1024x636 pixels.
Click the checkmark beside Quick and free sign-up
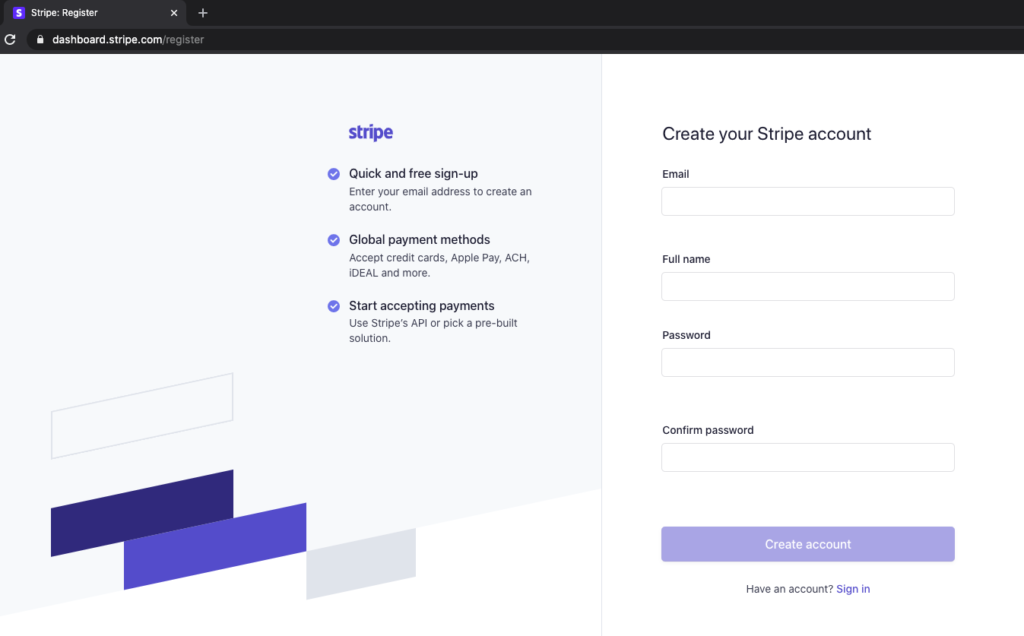[x=333, y=174]
